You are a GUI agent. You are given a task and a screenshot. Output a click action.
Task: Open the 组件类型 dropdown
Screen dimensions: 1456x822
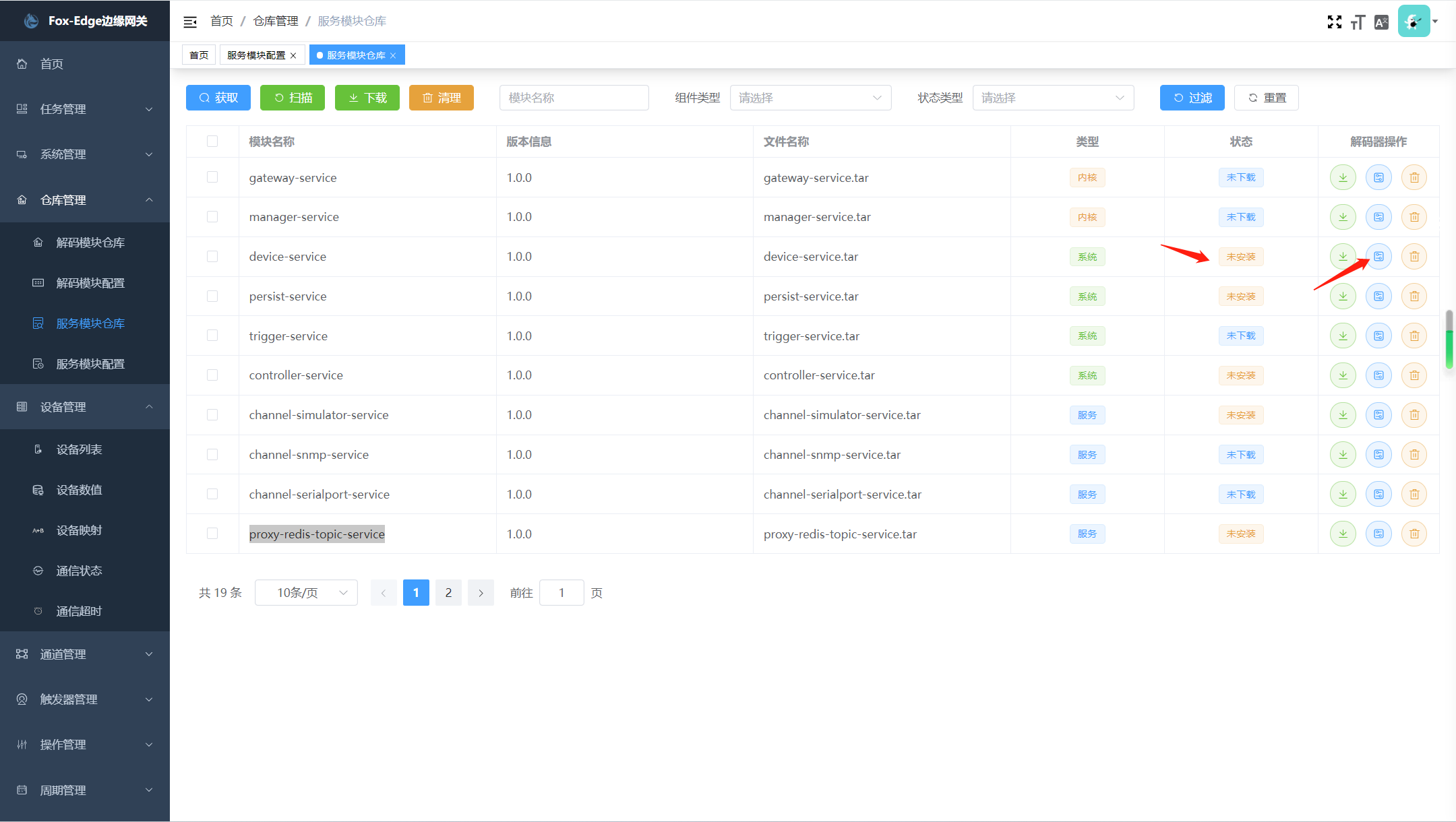pos(810,98)
